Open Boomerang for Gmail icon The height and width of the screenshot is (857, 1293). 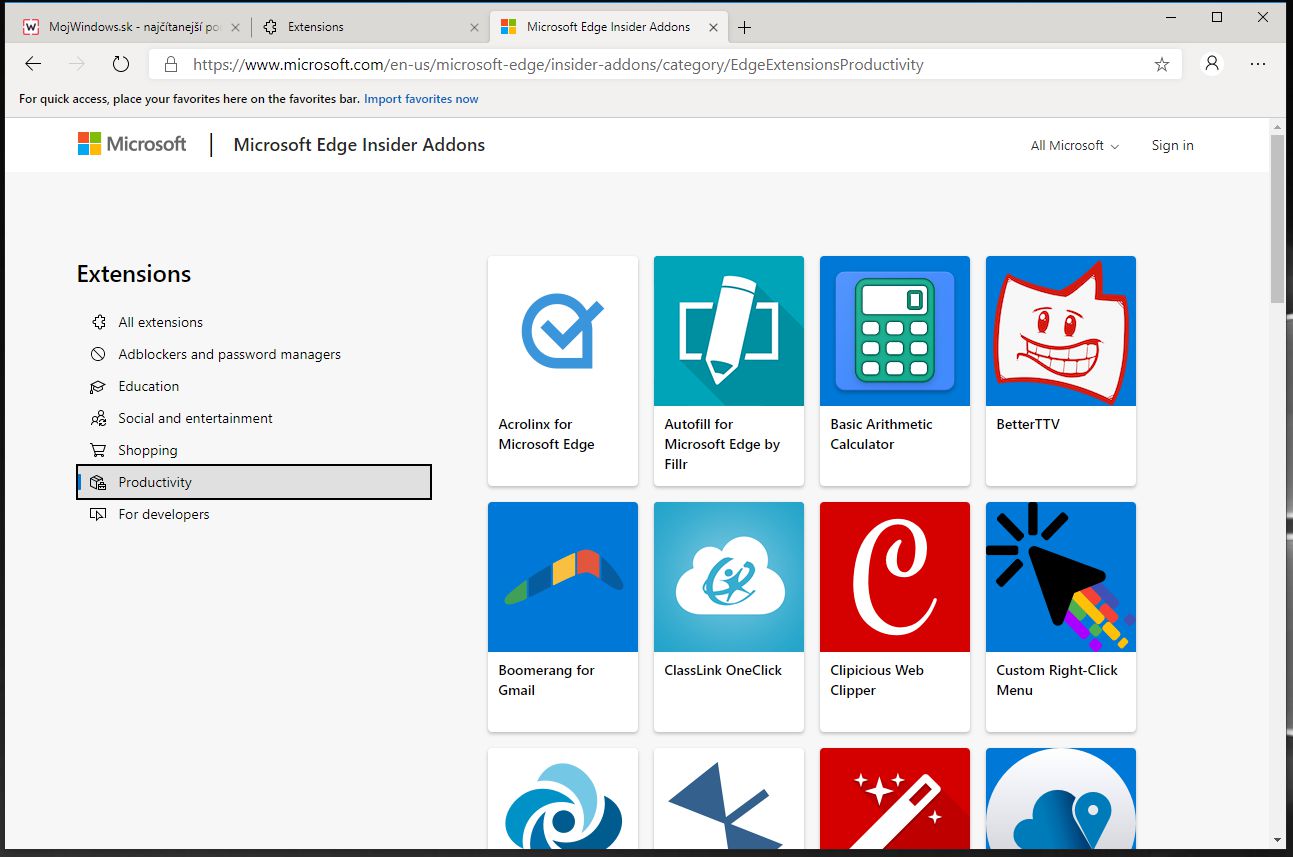click(563, 577)
